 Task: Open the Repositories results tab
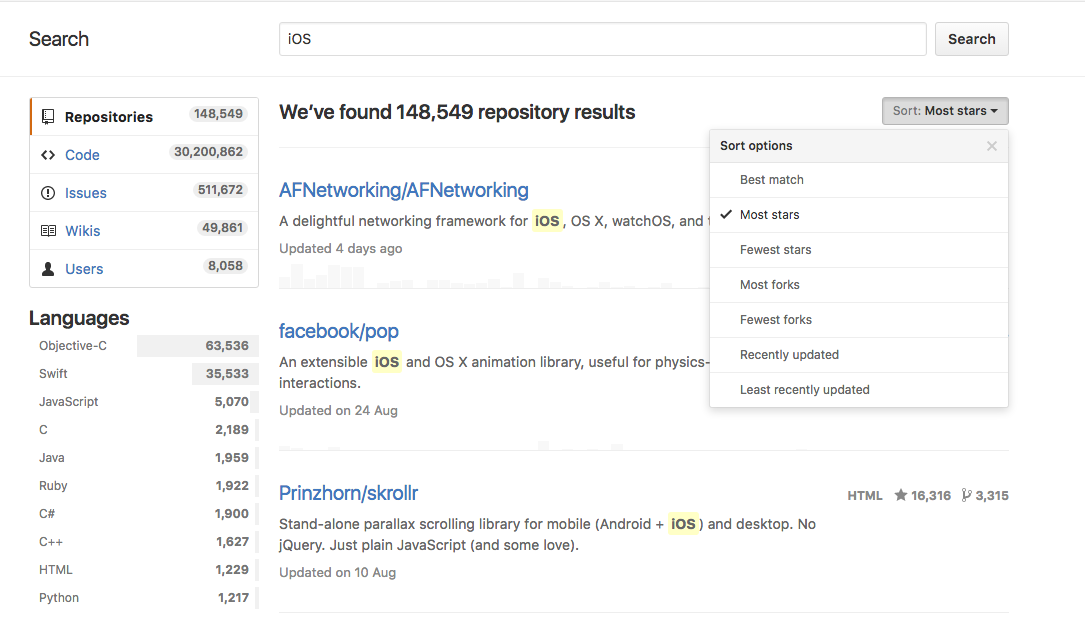[144, 116]
